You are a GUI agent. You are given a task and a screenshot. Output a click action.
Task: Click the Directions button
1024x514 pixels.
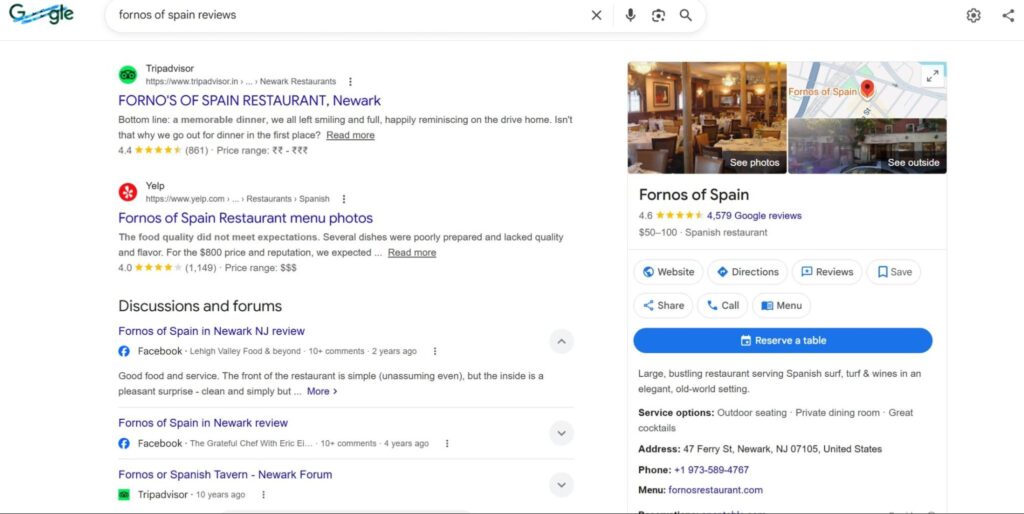747,272
